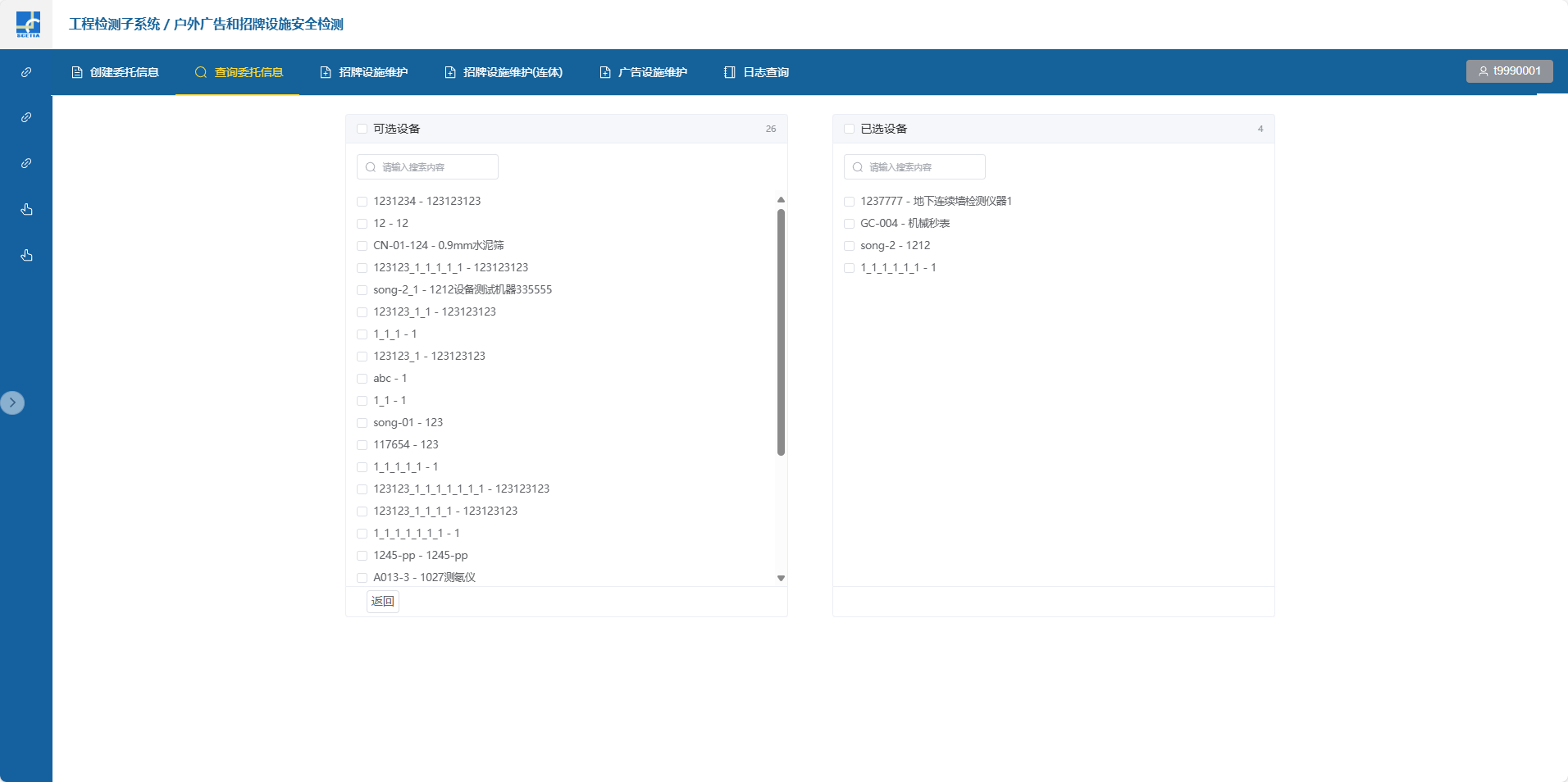
Task: Tick the checkbox for abc - 1
Action: point(362,379)
